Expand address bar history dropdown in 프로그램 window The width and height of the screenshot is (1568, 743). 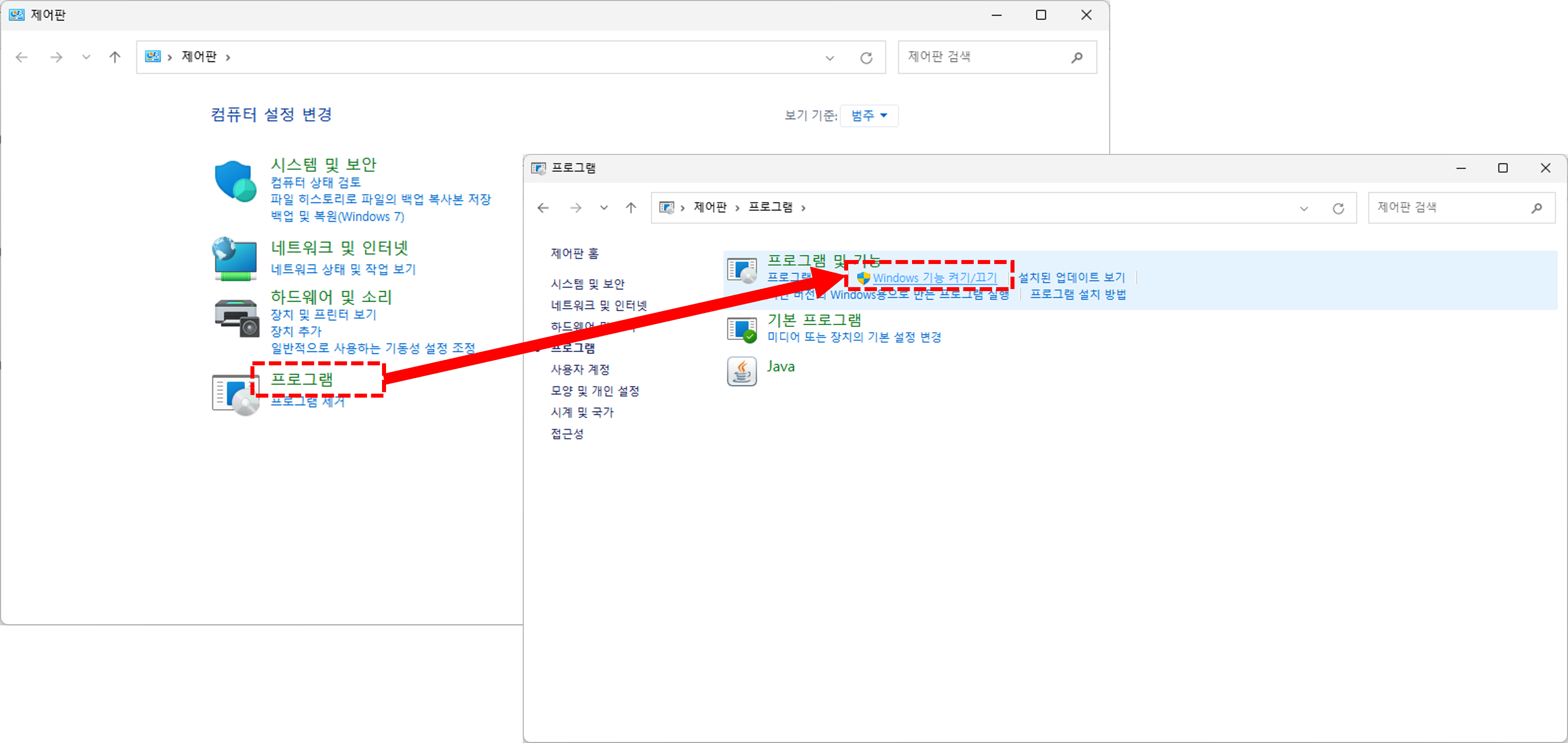click(x=1304, y=209)
